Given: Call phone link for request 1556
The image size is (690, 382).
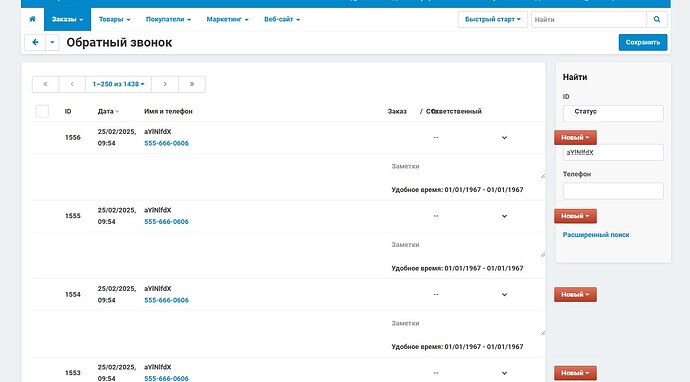Looking at the screenshot, I should coord(166,143).
